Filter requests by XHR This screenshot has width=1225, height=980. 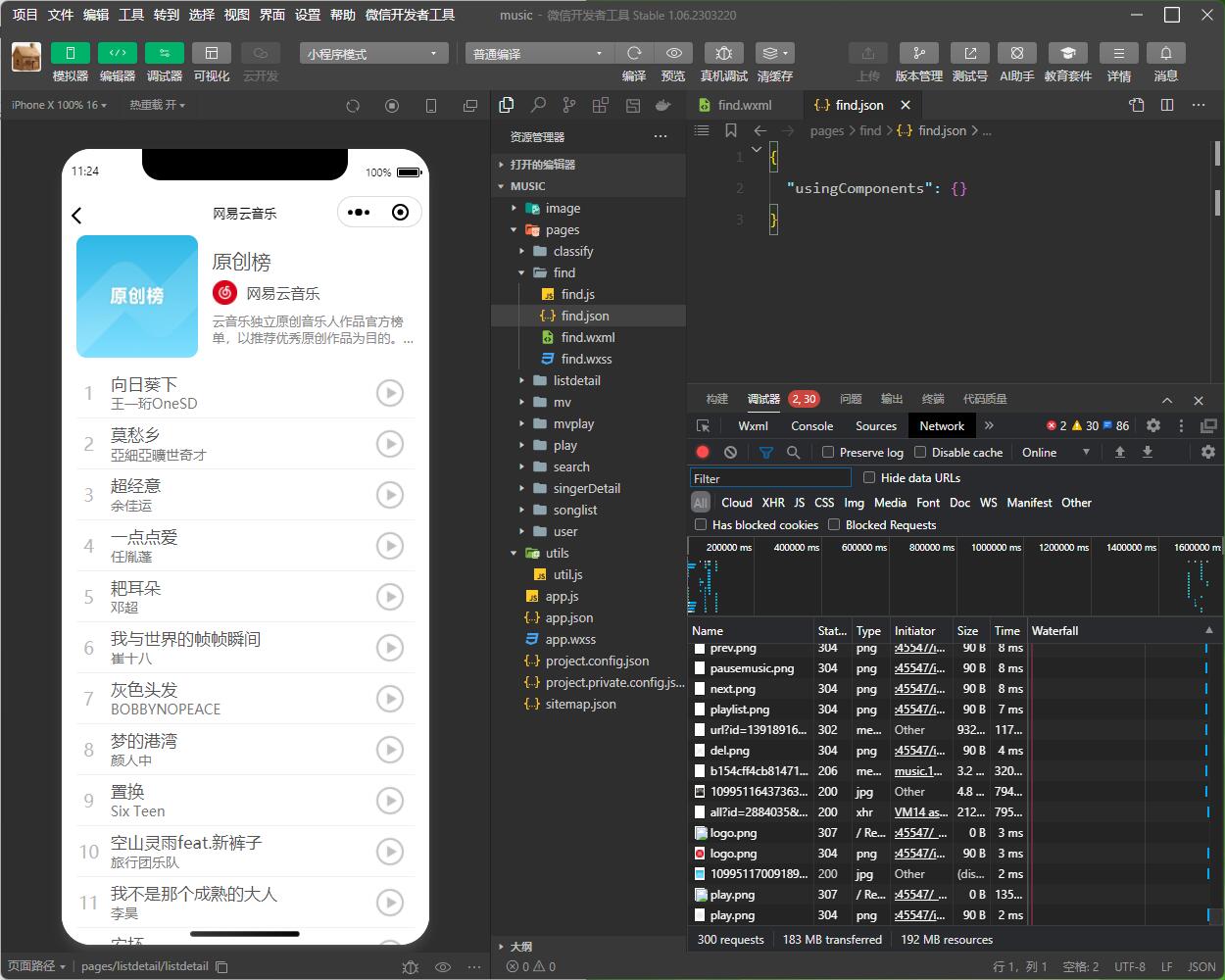point(773,502)
